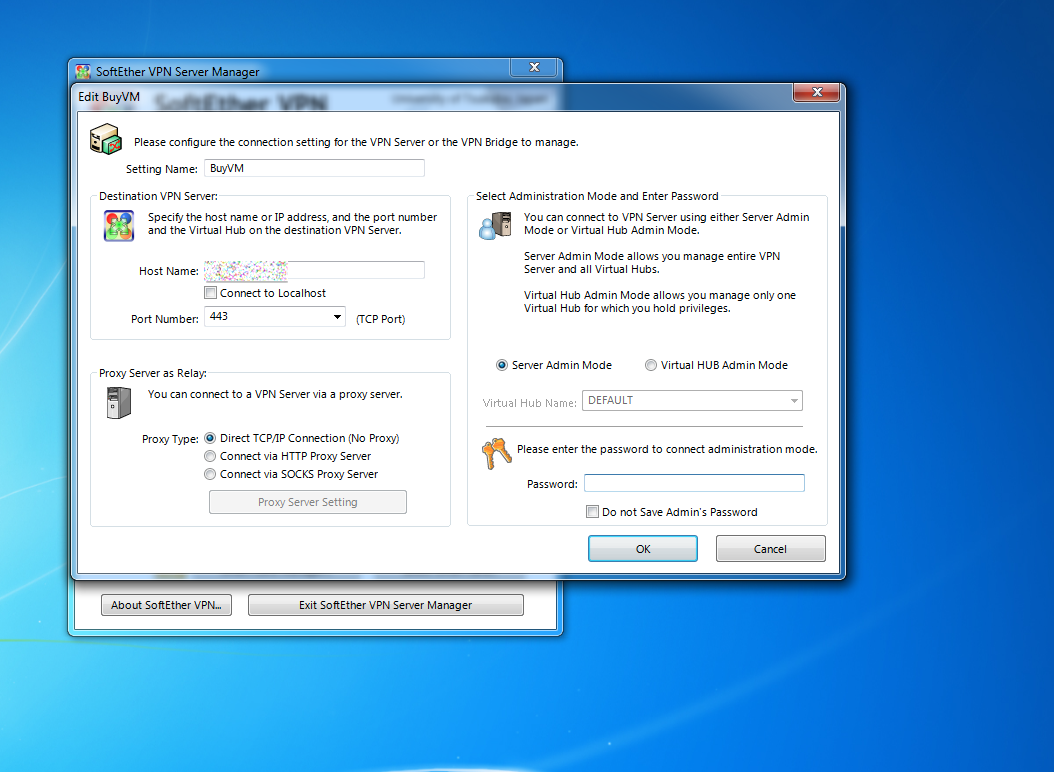The height and width of the screenshot is (772, 1054).
Task: Click the server configuration icon at dialog top
Action: point(106,139)
